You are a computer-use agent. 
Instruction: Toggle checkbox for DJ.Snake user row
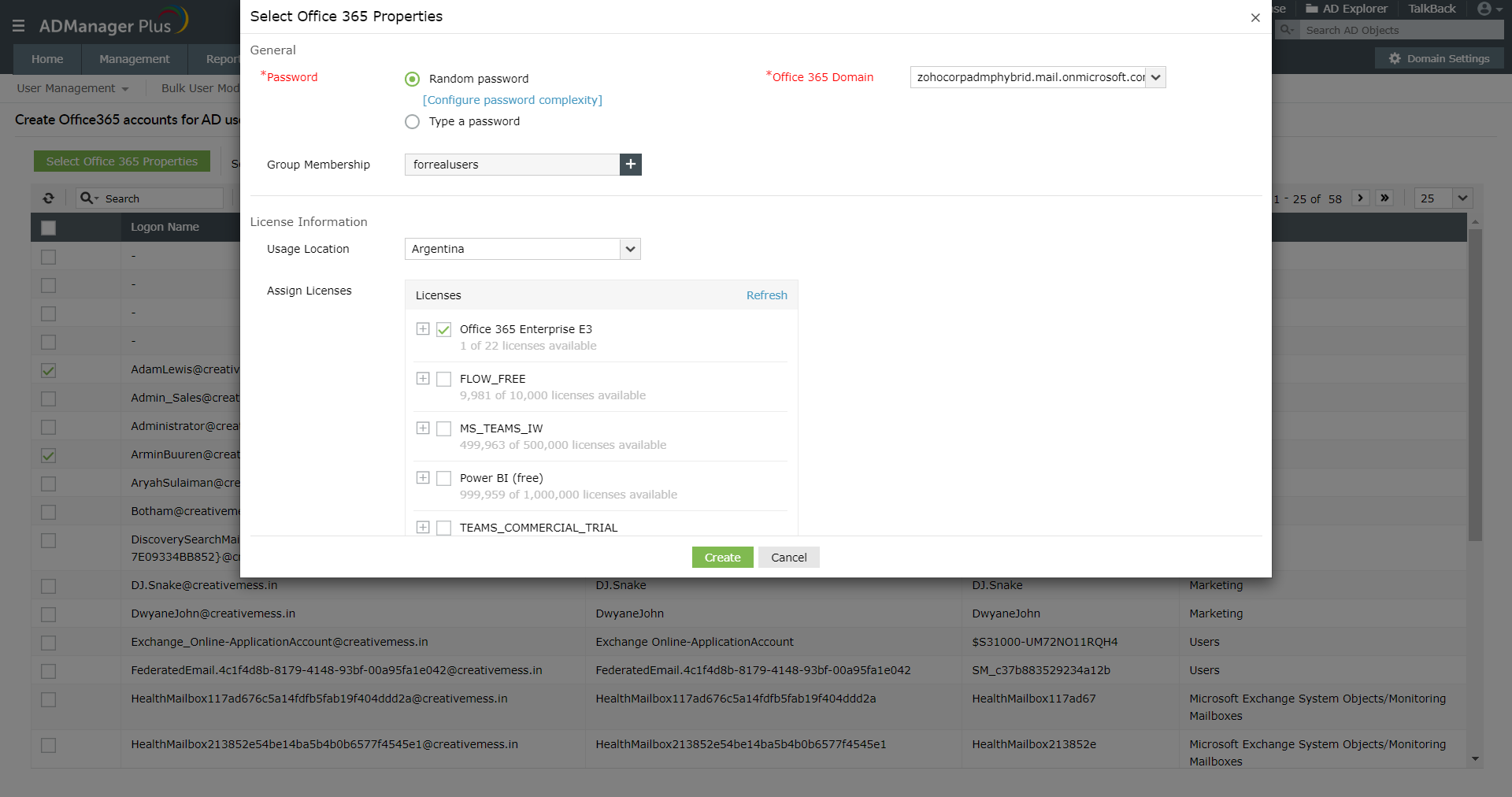coord(49,586)
